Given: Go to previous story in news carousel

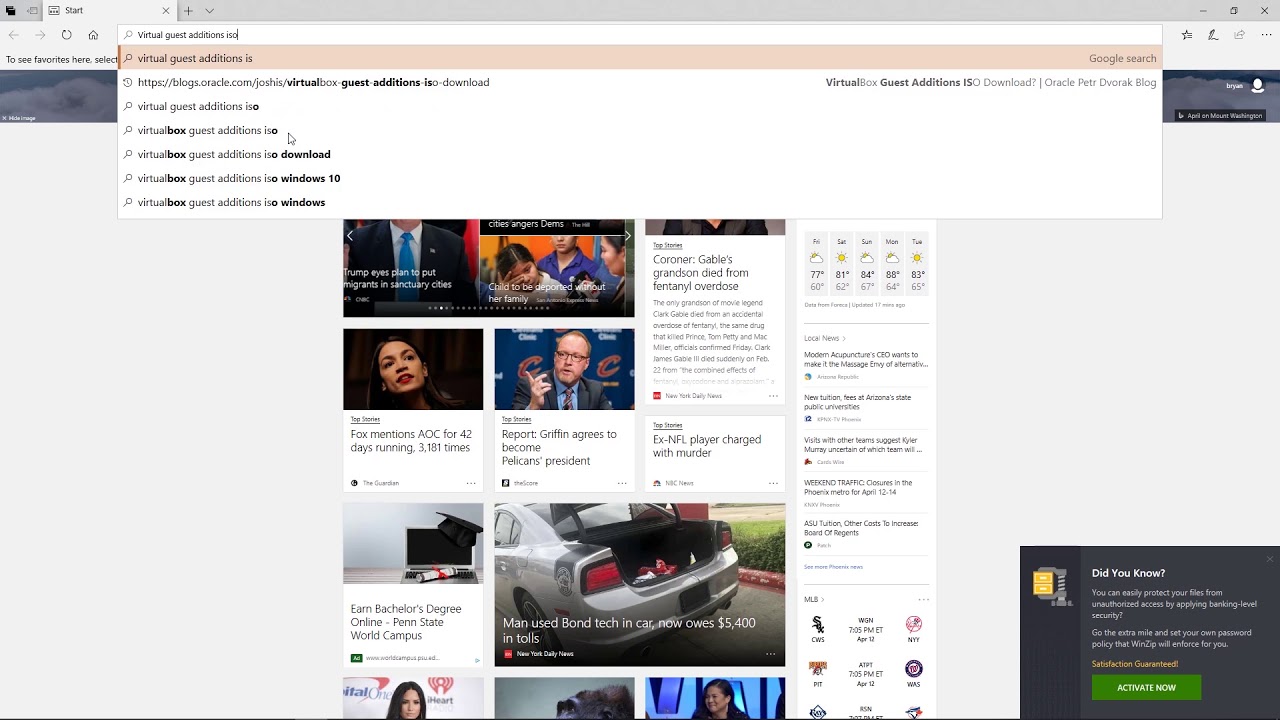Looking at the screenshot, I should coord(350,236).
